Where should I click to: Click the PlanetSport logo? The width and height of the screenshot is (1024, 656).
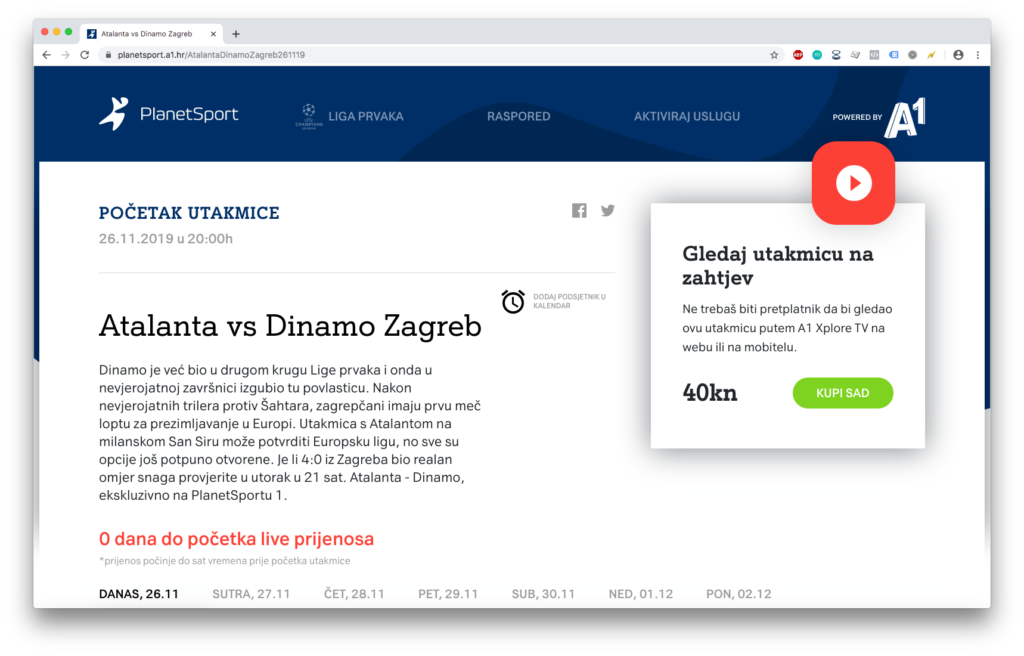point(169,115)
